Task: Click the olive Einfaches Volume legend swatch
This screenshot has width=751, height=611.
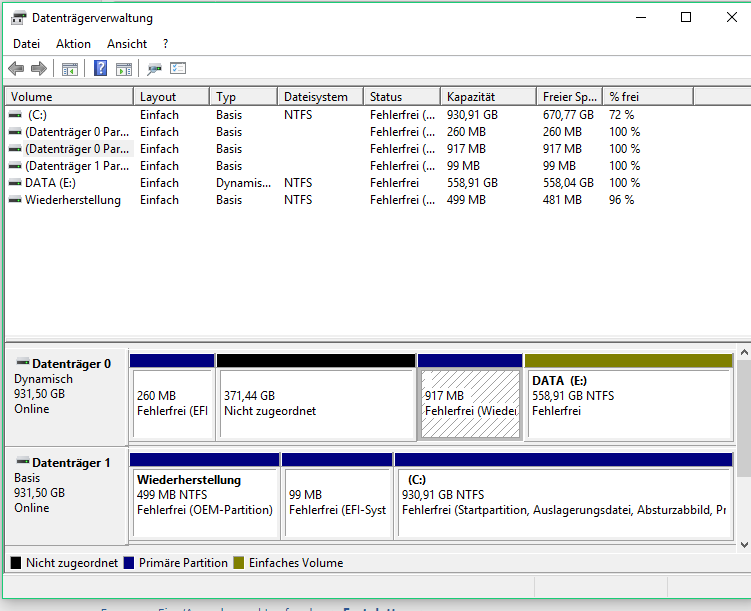Action: 239,563
